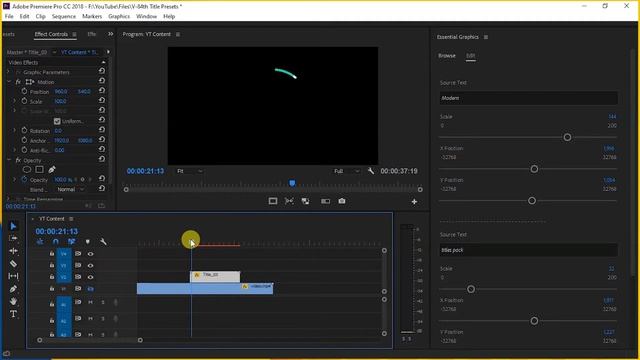Image resolution: width=640 pixels, height=360 pixels.
Task: Open timeline display settings wrench
Action: coord(103,242)
